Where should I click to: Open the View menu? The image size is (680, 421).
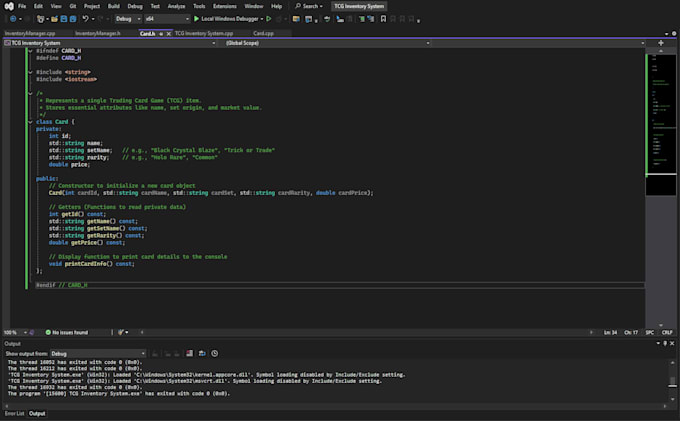click(56, 6)
